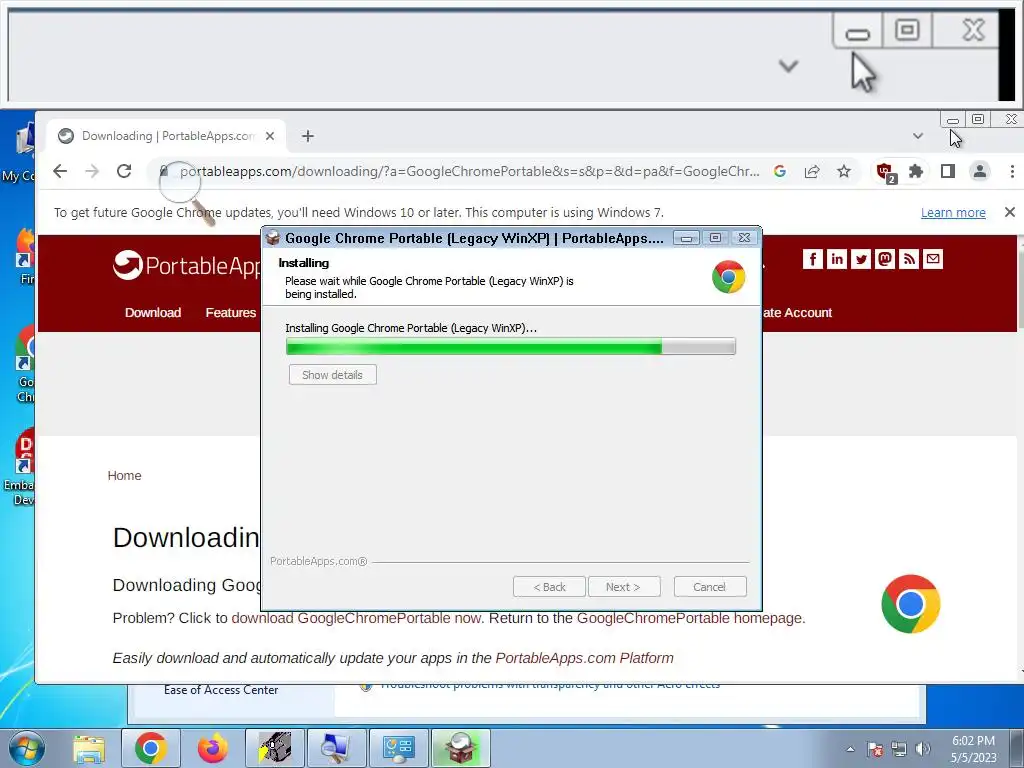The width and height of the screenshot is (1024, 768).
Task: Open Ease of Access Center in background window
Action: tap(221, 690)
